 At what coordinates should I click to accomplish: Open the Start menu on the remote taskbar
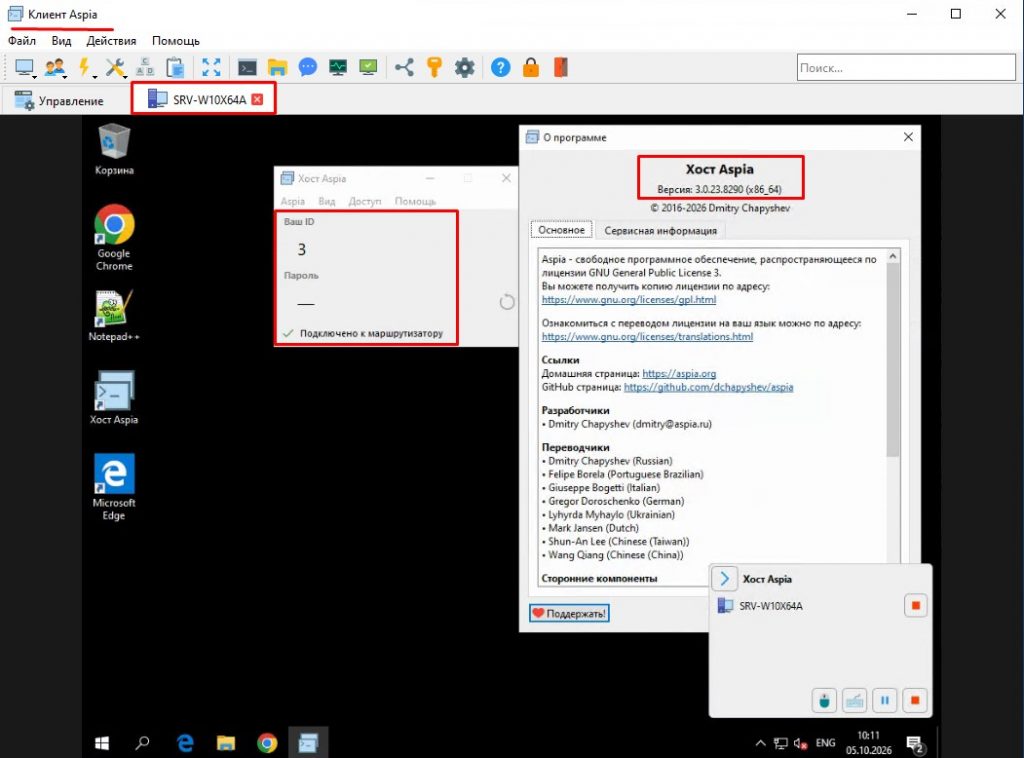102,743
